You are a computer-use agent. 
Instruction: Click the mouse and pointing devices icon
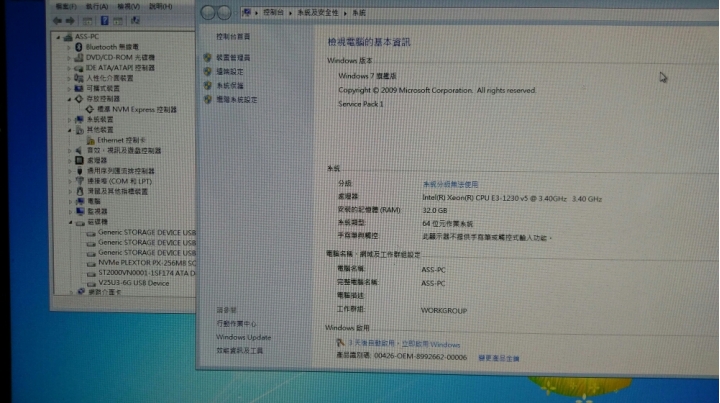coord(80,191)
